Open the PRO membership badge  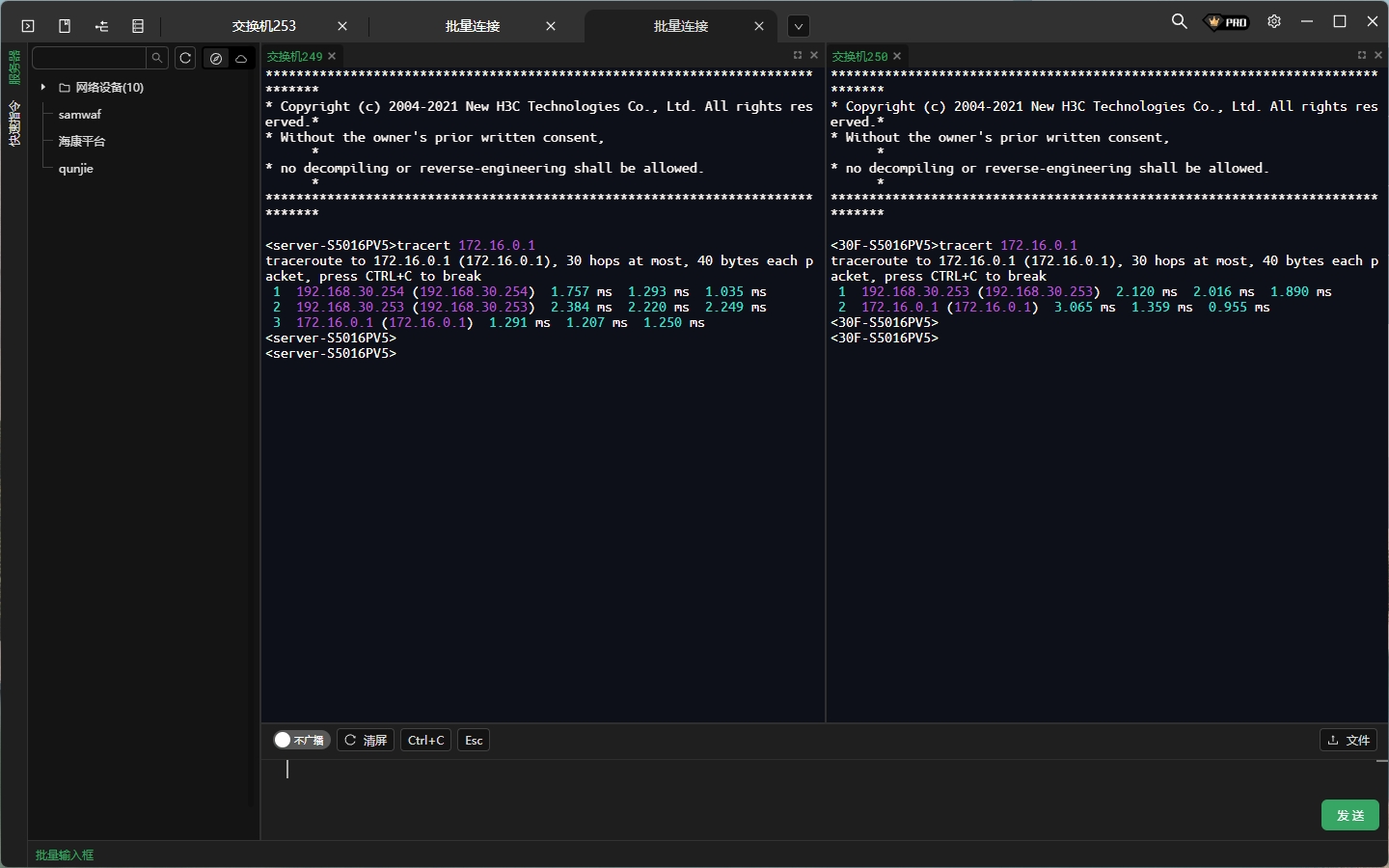1227,22
